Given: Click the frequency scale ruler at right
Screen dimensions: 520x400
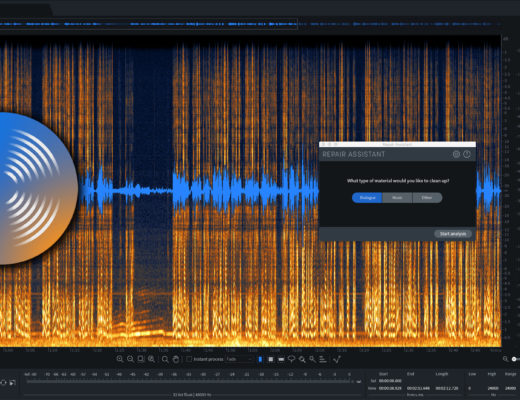Looking at the screenshot, I should tap(506, 190).
